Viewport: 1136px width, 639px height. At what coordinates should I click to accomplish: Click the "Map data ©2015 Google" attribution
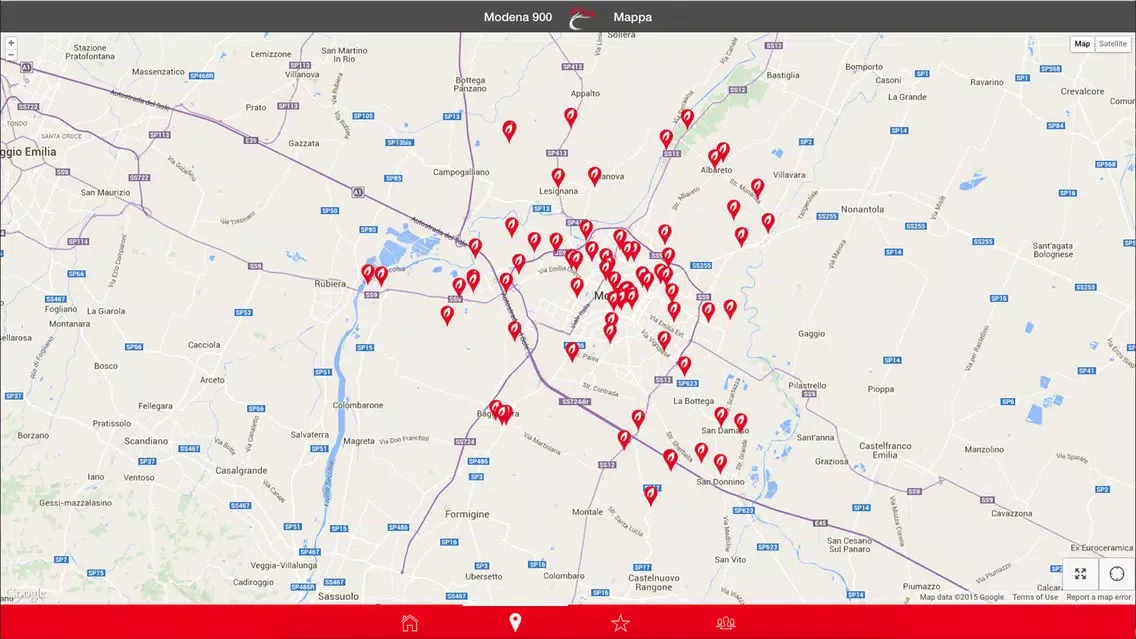[961, 597]
